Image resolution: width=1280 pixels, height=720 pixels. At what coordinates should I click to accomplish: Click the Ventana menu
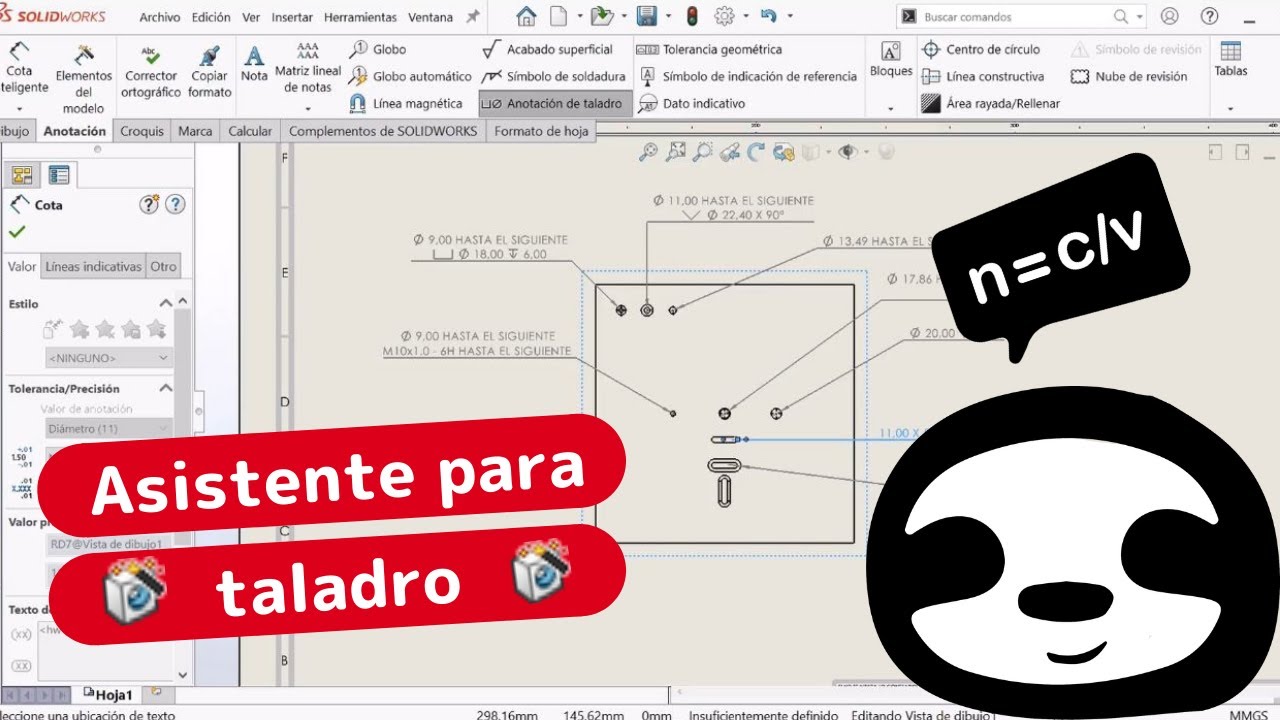click(430, 17)
